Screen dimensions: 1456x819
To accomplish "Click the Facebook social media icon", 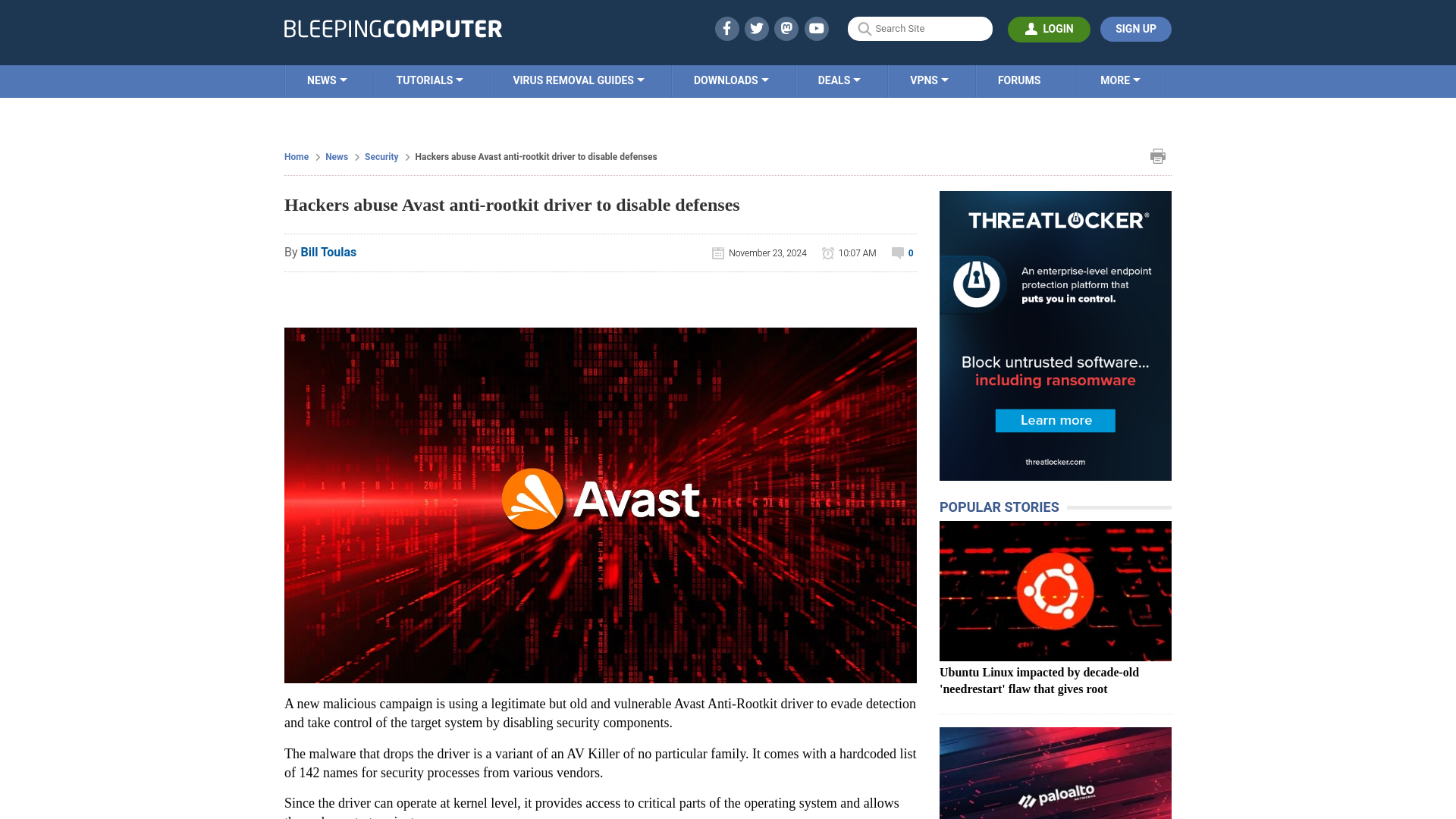I will [727, 28].
